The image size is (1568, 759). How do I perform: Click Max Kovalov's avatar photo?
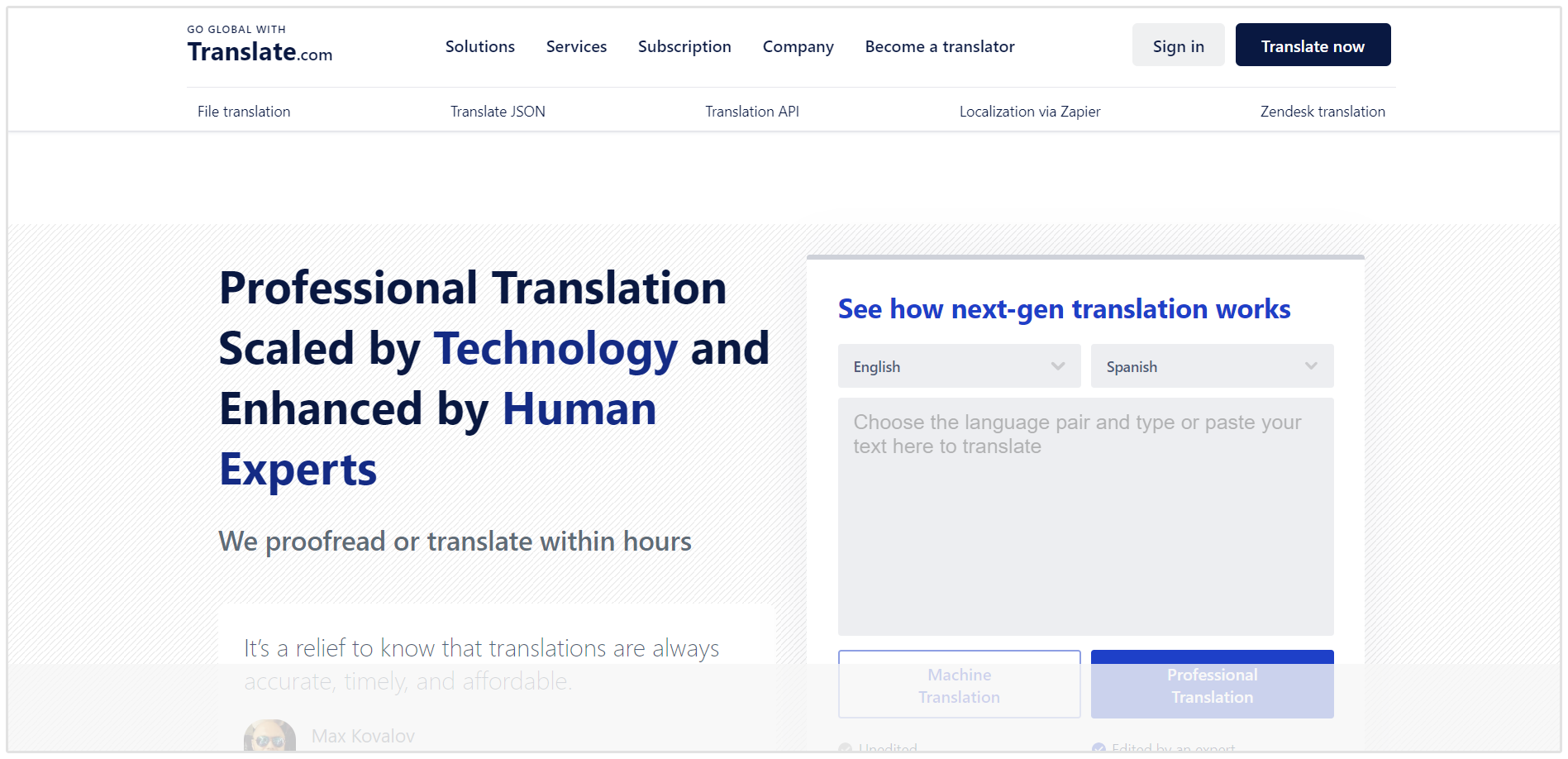[x=269, y=738]
